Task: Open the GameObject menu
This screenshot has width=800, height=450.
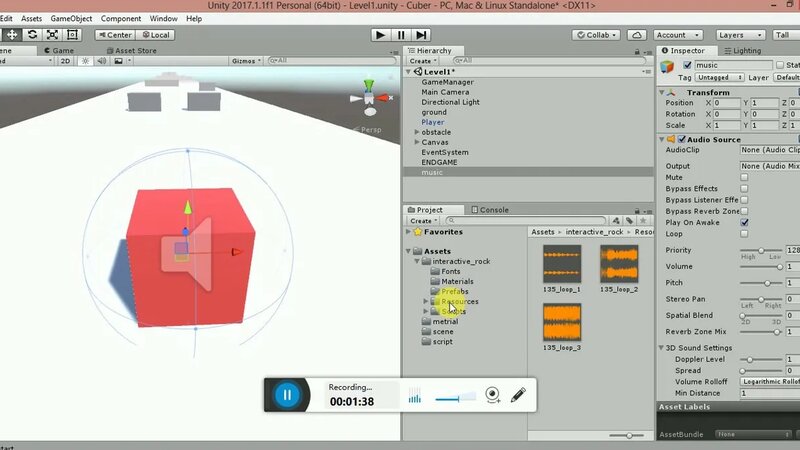Action: (x=71, y=18)
